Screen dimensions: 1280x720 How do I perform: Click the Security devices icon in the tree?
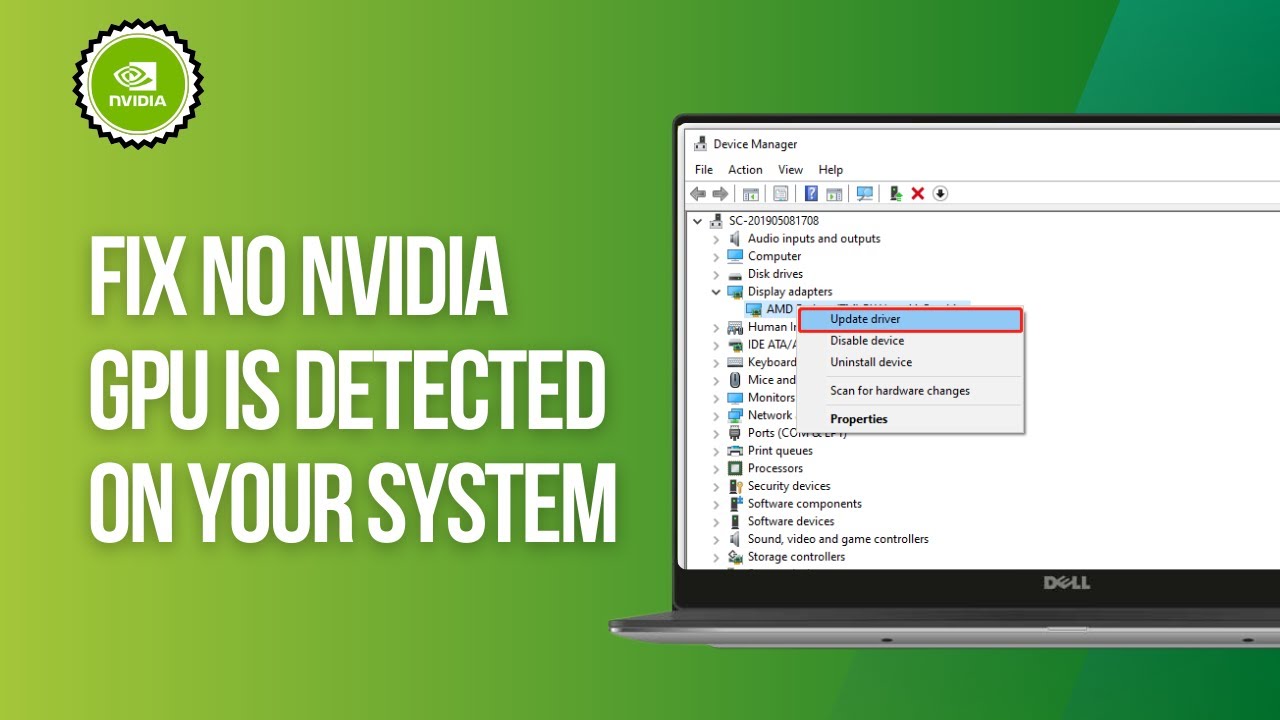coord(735,486)
